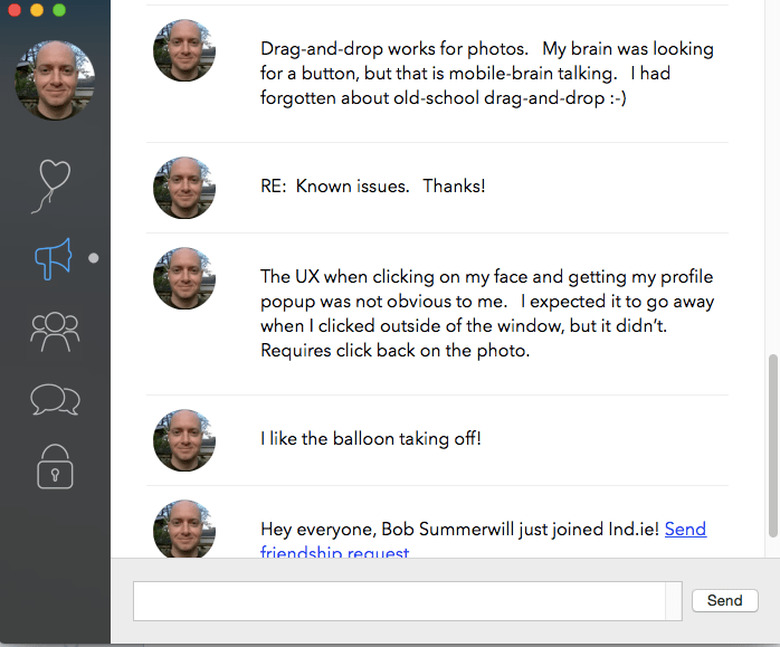
Task: Click the heart balloon icon
Action: coord(53,182)
